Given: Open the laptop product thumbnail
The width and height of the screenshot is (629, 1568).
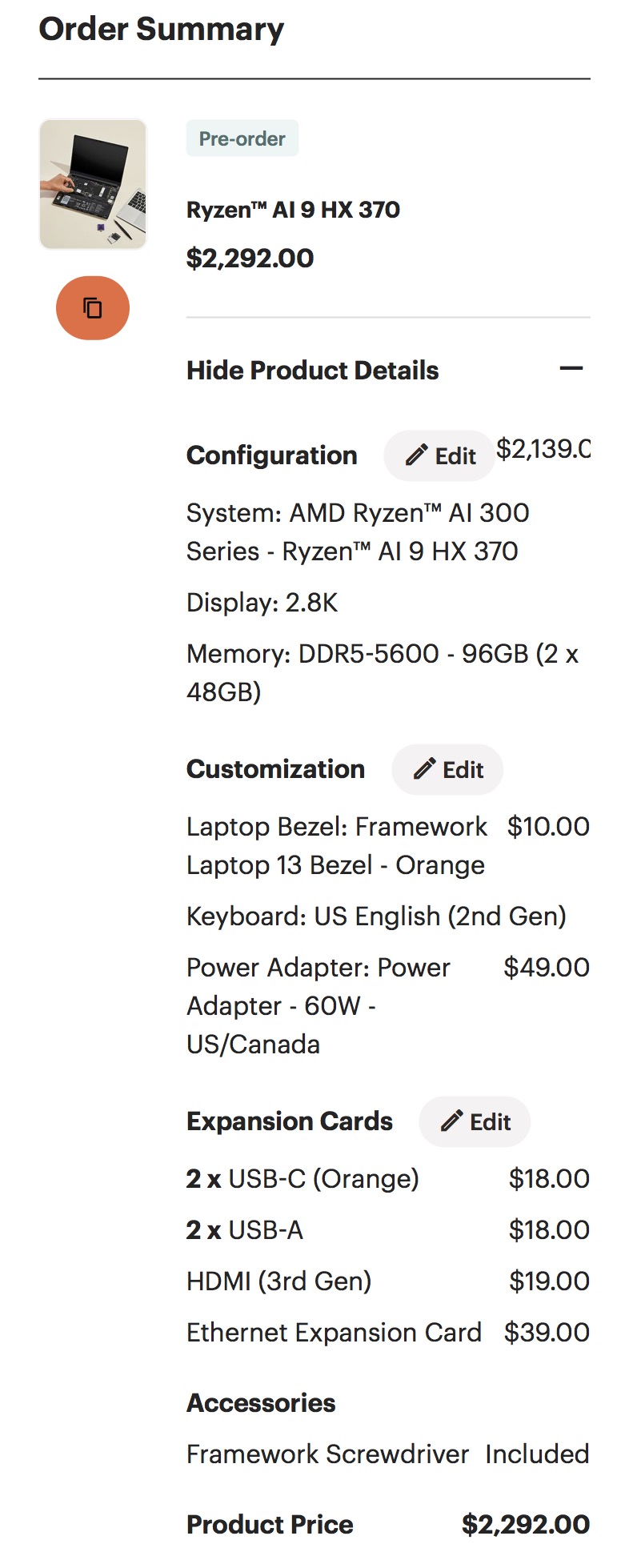Looking at the screenshot, I should 93,184.
